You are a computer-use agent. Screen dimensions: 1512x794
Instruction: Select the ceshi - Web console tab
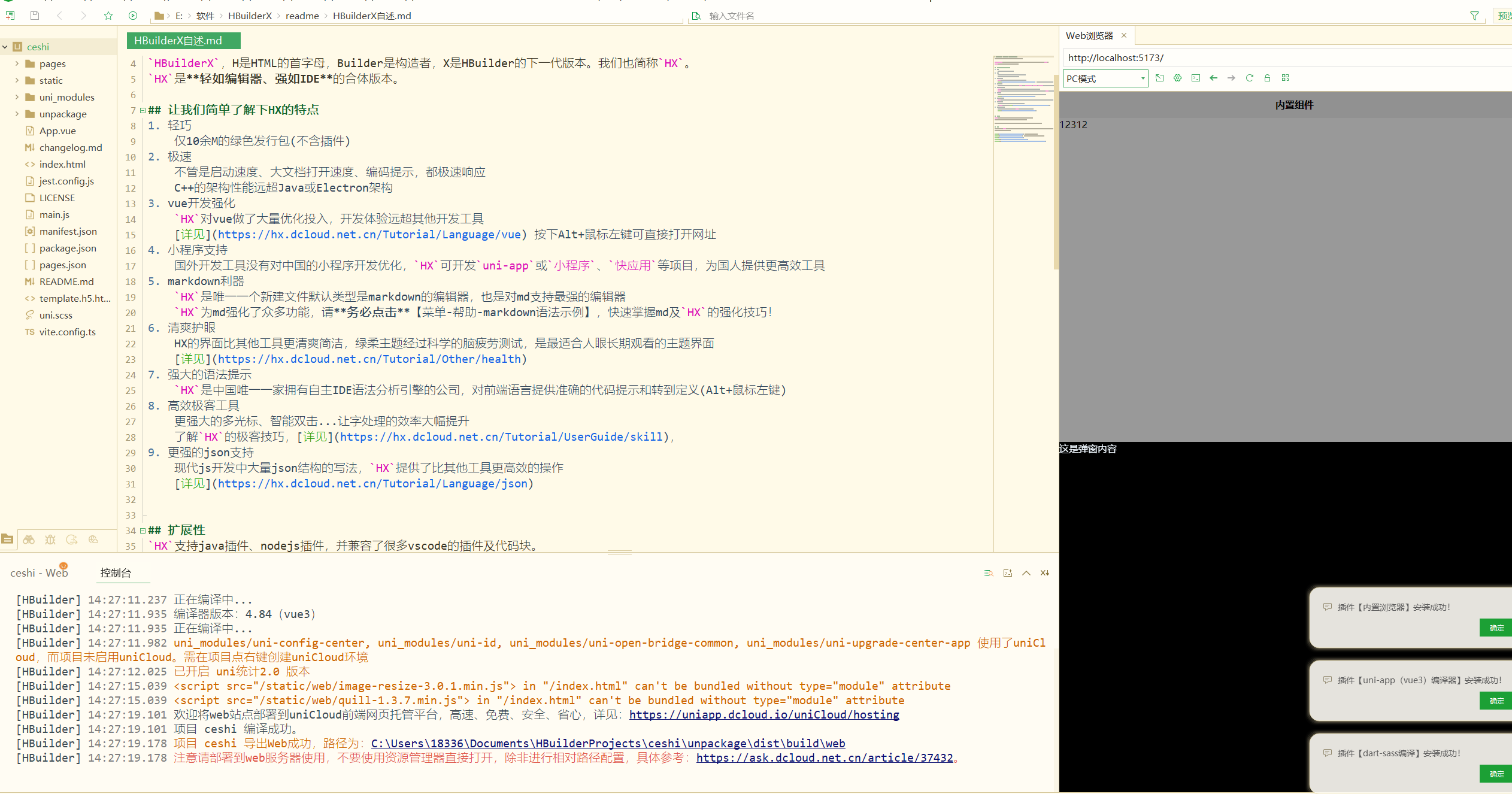(38, 572)
